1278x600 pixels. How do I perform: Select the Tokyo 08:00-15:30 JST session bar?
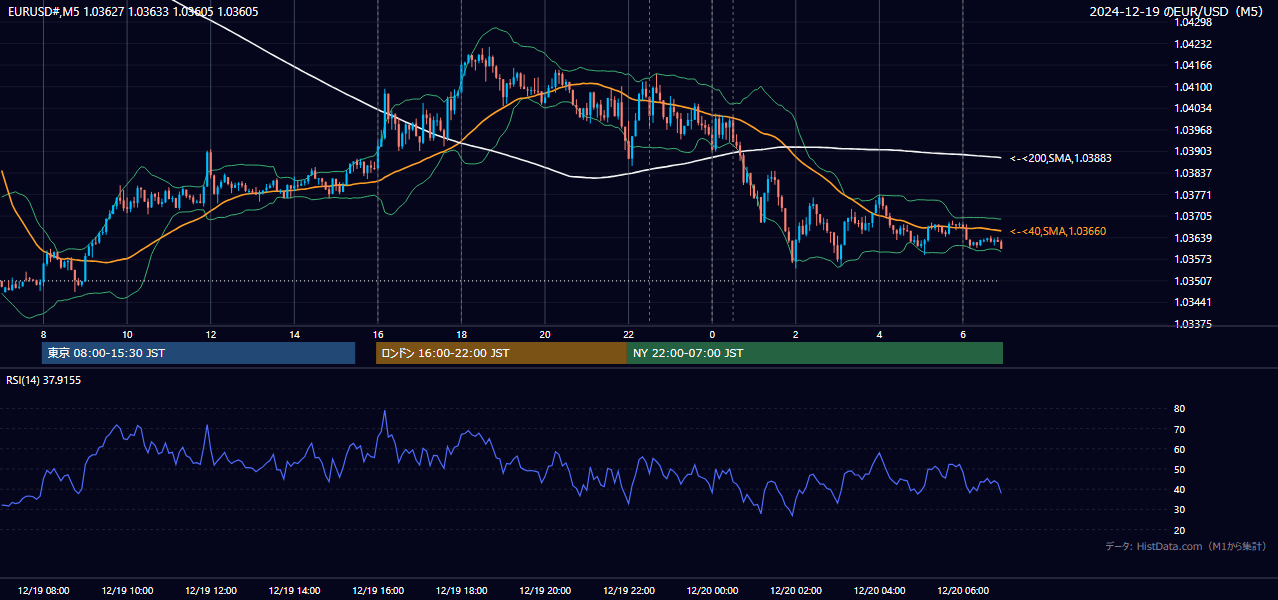point(198,353)
